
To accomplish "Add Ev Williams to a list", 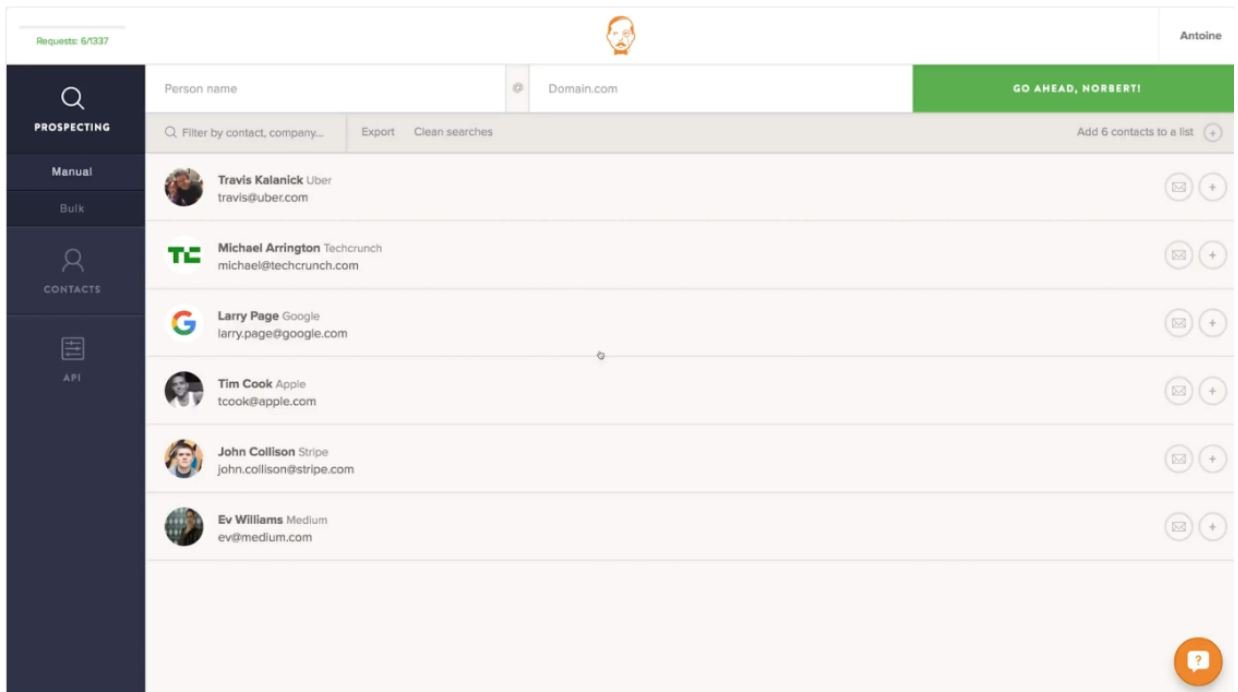I will [1212, 527].
